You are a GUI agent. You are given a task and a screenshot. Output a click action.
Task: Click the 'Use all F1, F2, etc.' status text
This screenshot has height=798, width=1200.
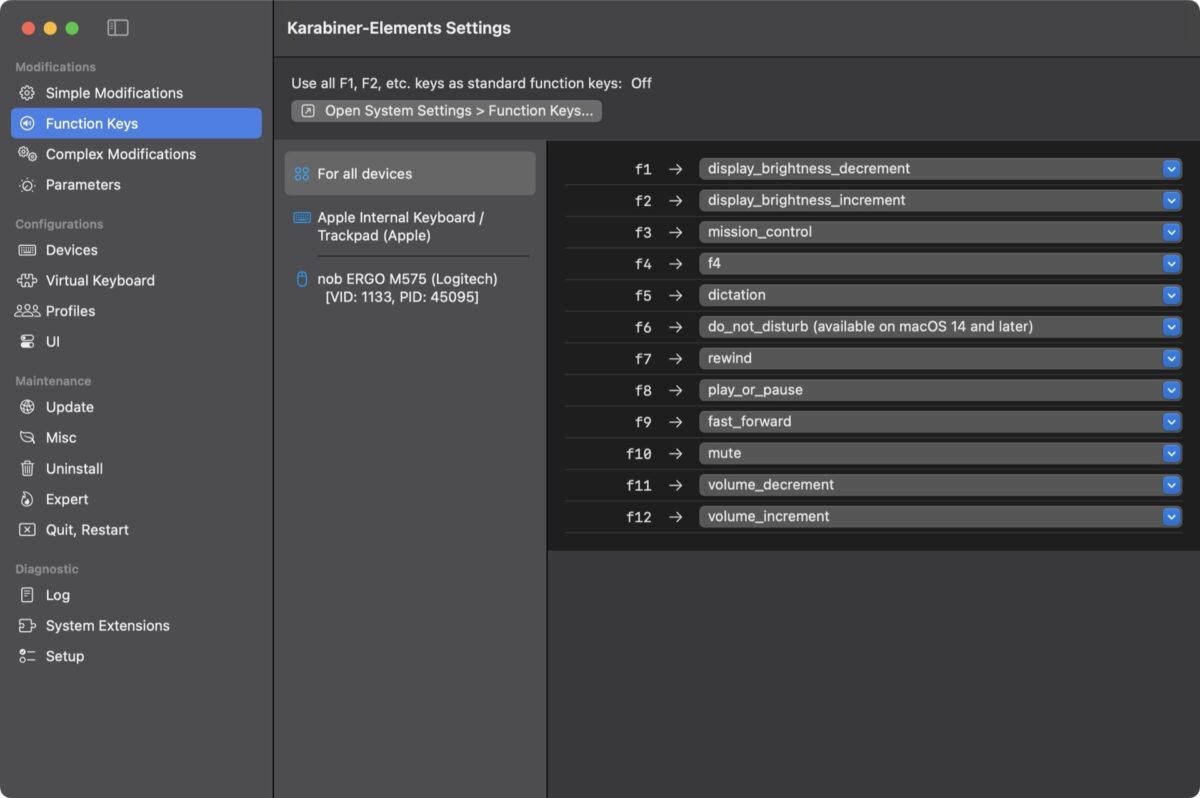(472, 83)
